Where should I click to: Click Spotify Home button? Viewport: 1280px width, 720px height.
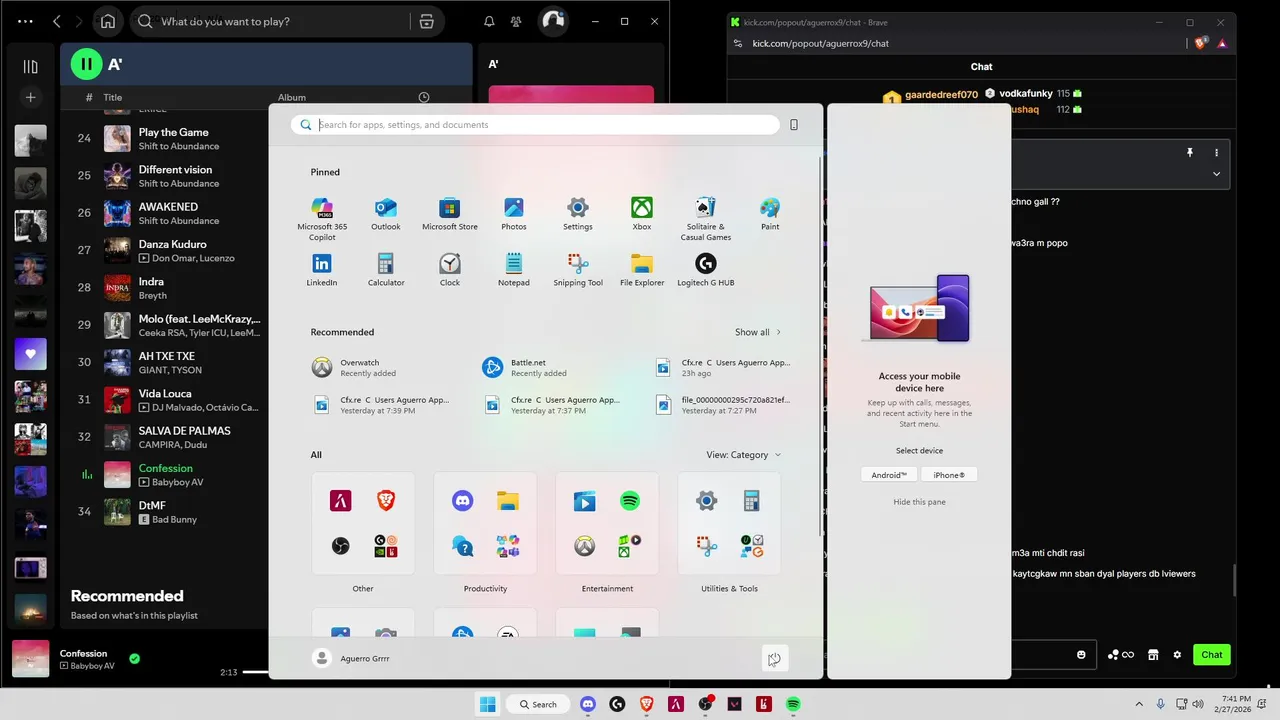(x=108, y=21)
